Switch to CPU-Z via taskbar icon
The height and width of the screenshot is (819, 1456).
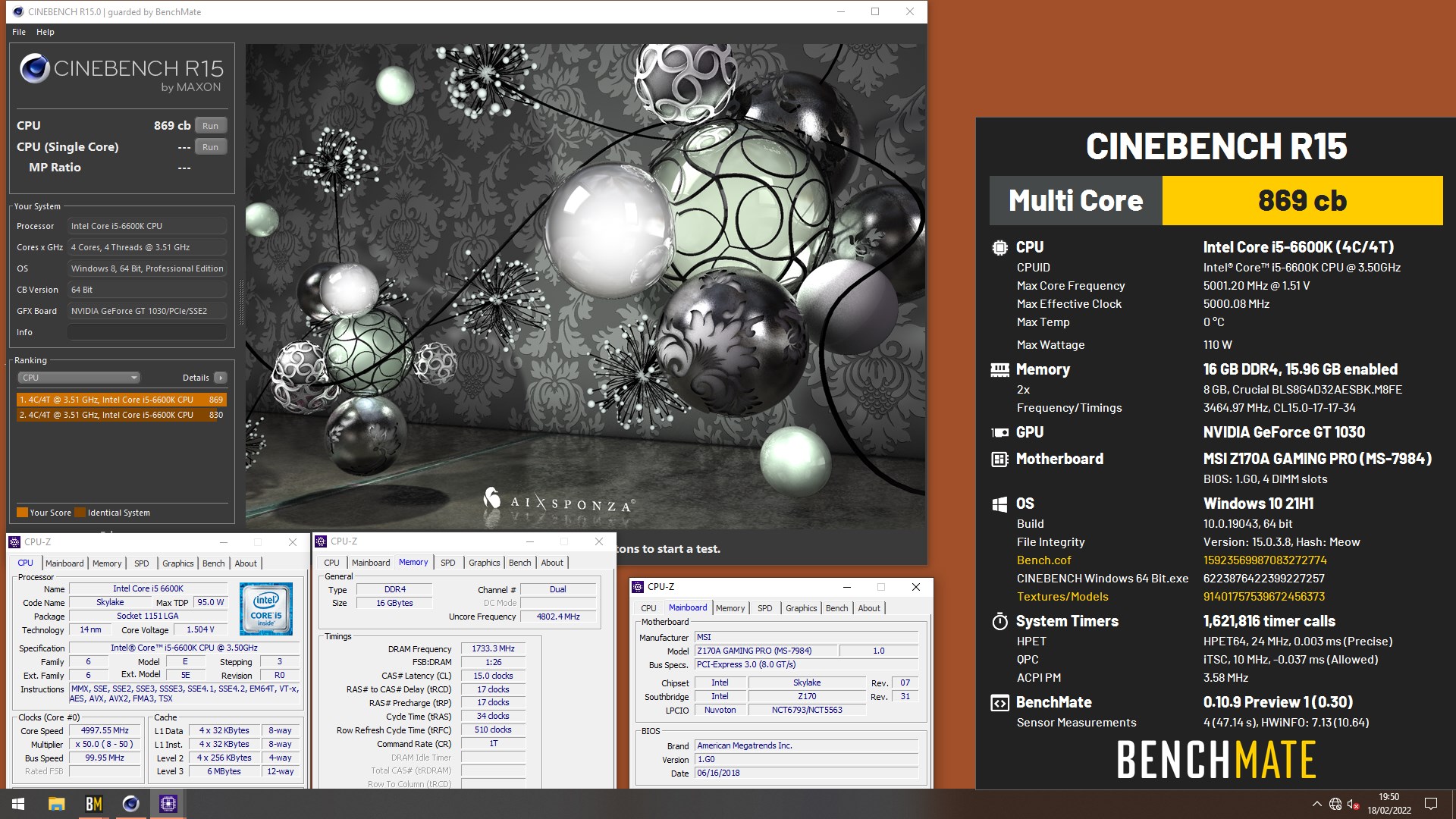coord(168,804)
